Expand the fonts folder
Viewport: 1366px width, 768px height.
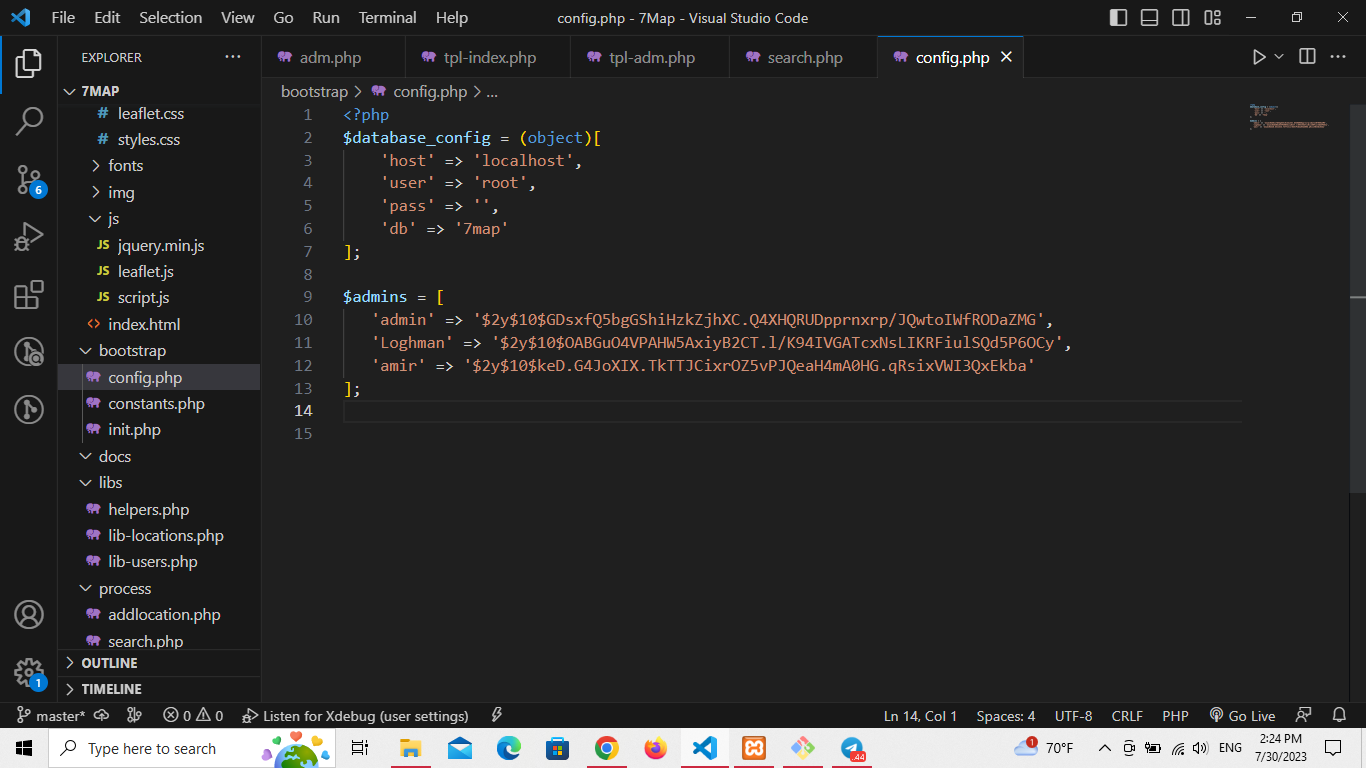(159, 166)
